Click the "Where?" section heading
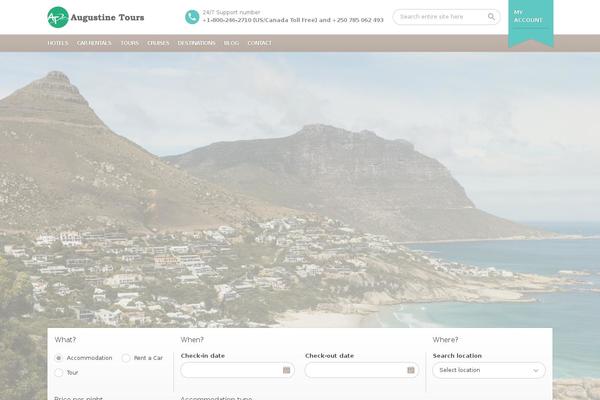The width and height of the screenshot is (600, 400). (445, 340)
